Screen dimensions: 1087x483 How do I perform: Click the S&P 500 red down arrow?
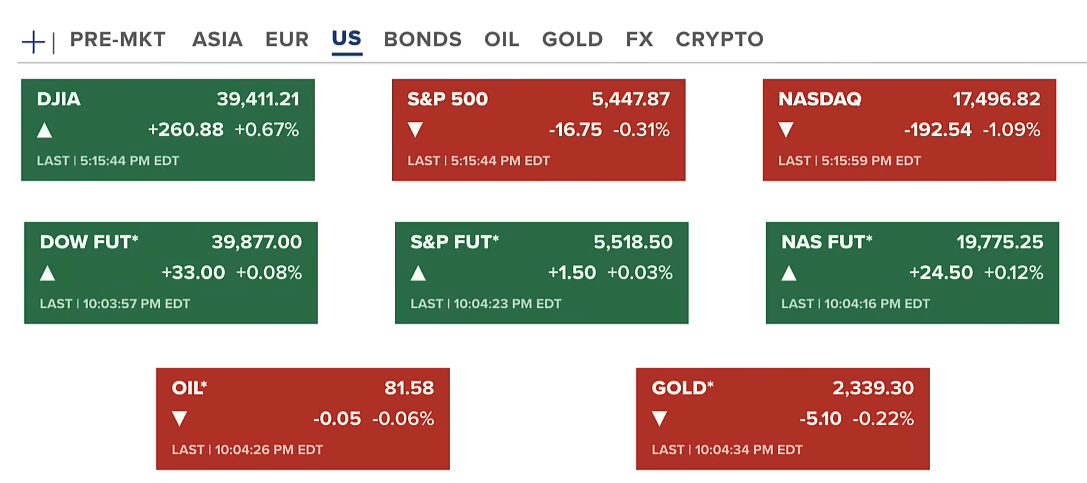415,130
